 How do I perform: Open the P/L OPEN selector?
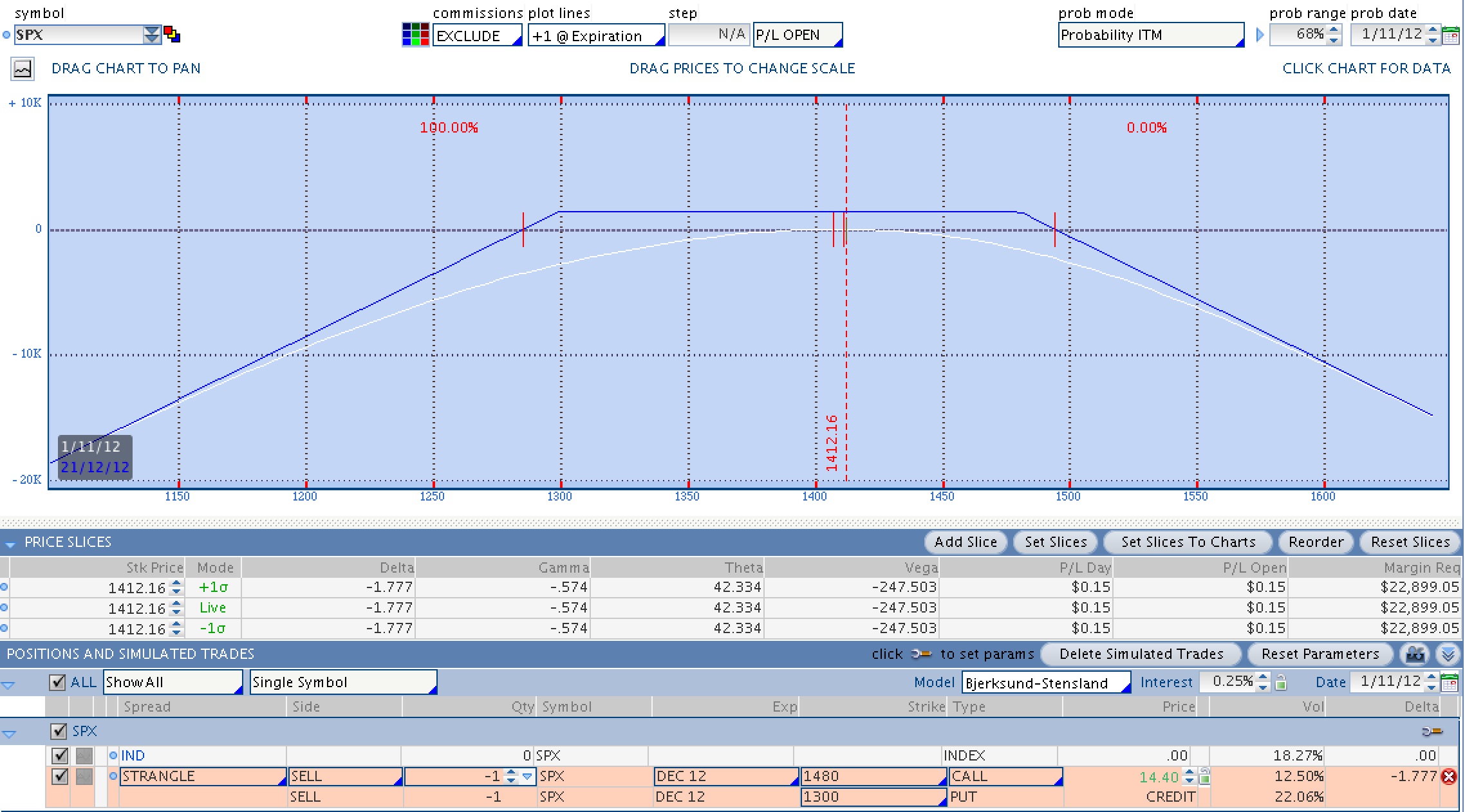(x=798, y=35)
